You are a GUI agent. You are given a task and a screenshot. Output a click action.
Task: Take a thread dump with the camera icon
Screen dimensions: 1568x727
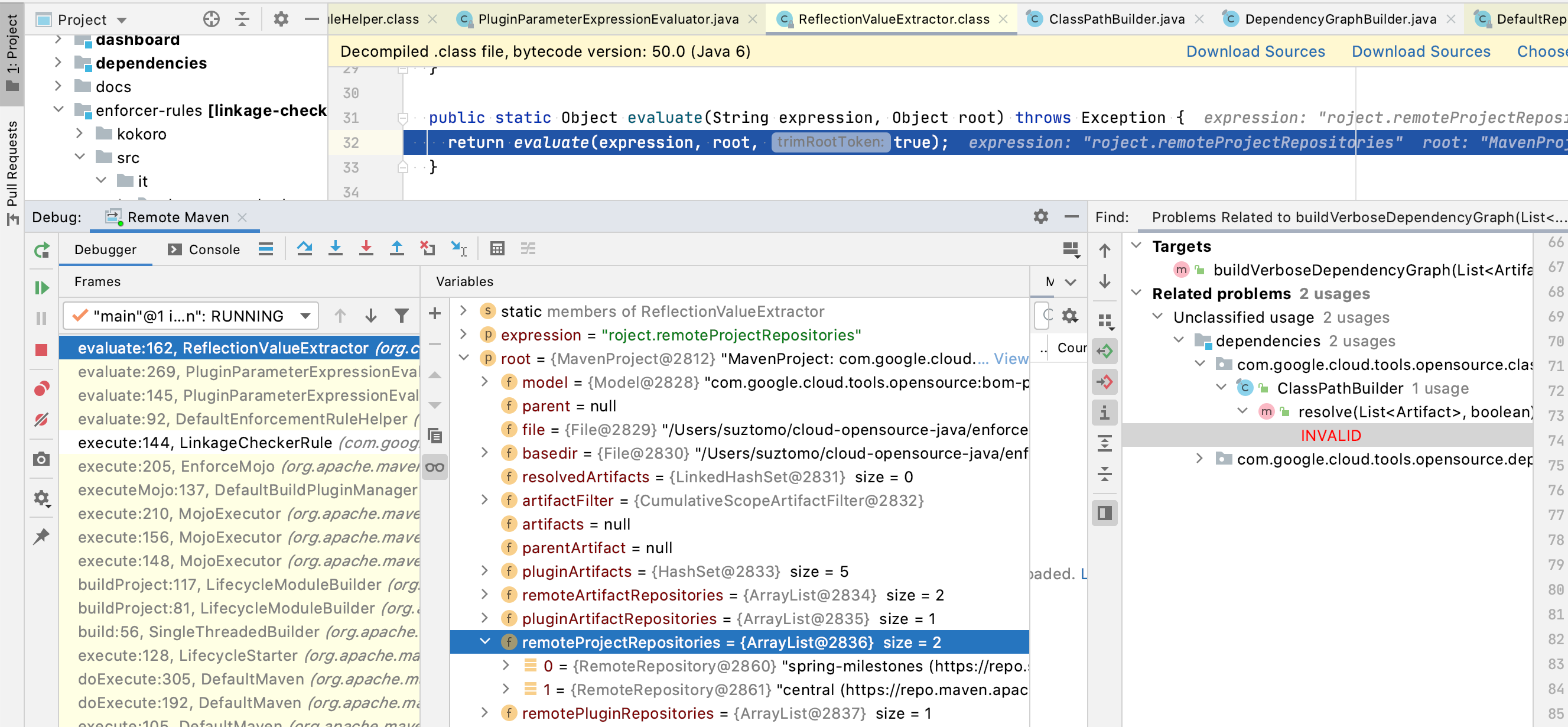pos(41,459)
